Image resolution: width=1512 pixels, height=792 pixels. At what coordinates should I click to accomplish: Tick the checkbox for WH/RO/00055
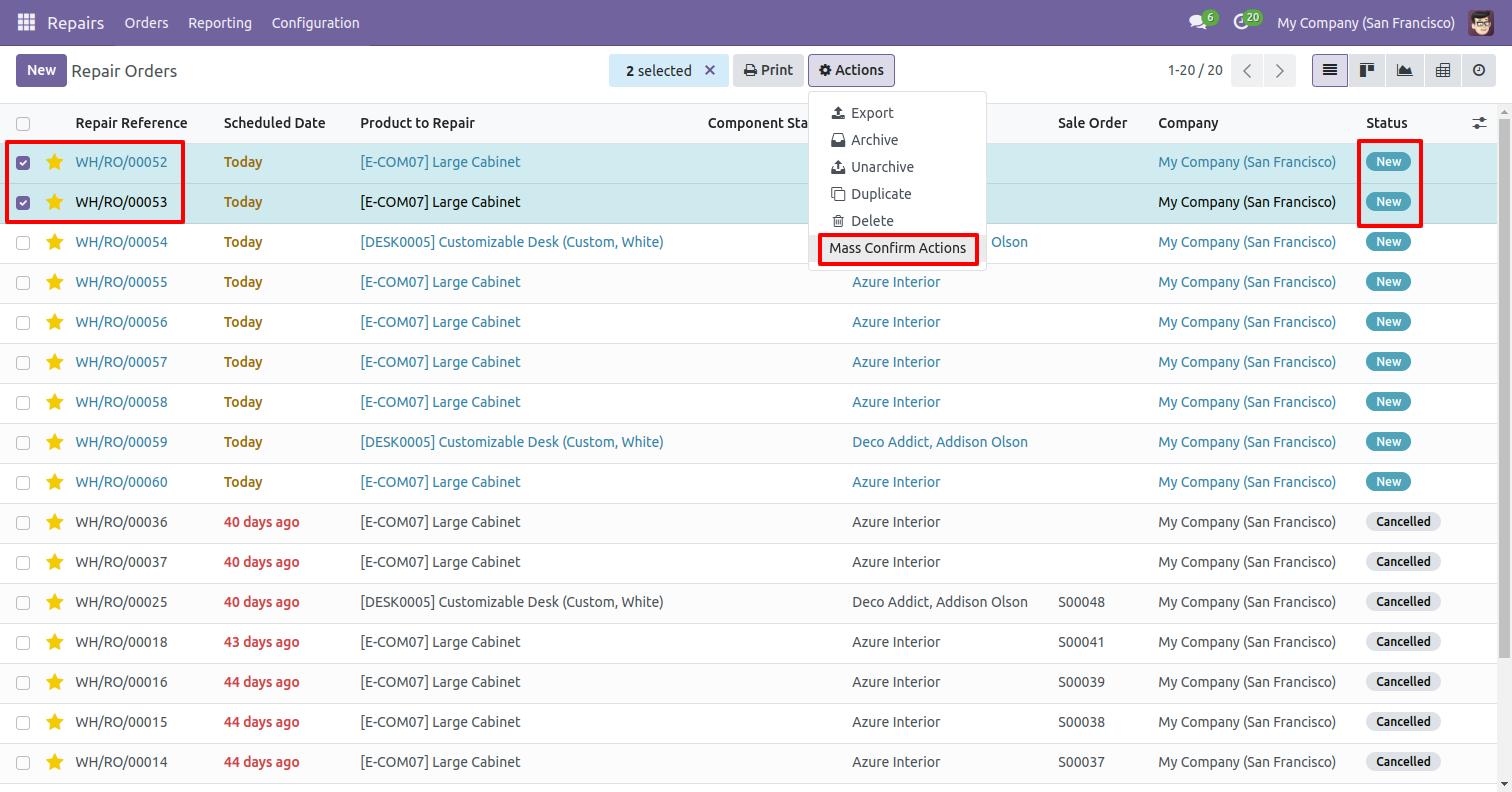[23, 282]
